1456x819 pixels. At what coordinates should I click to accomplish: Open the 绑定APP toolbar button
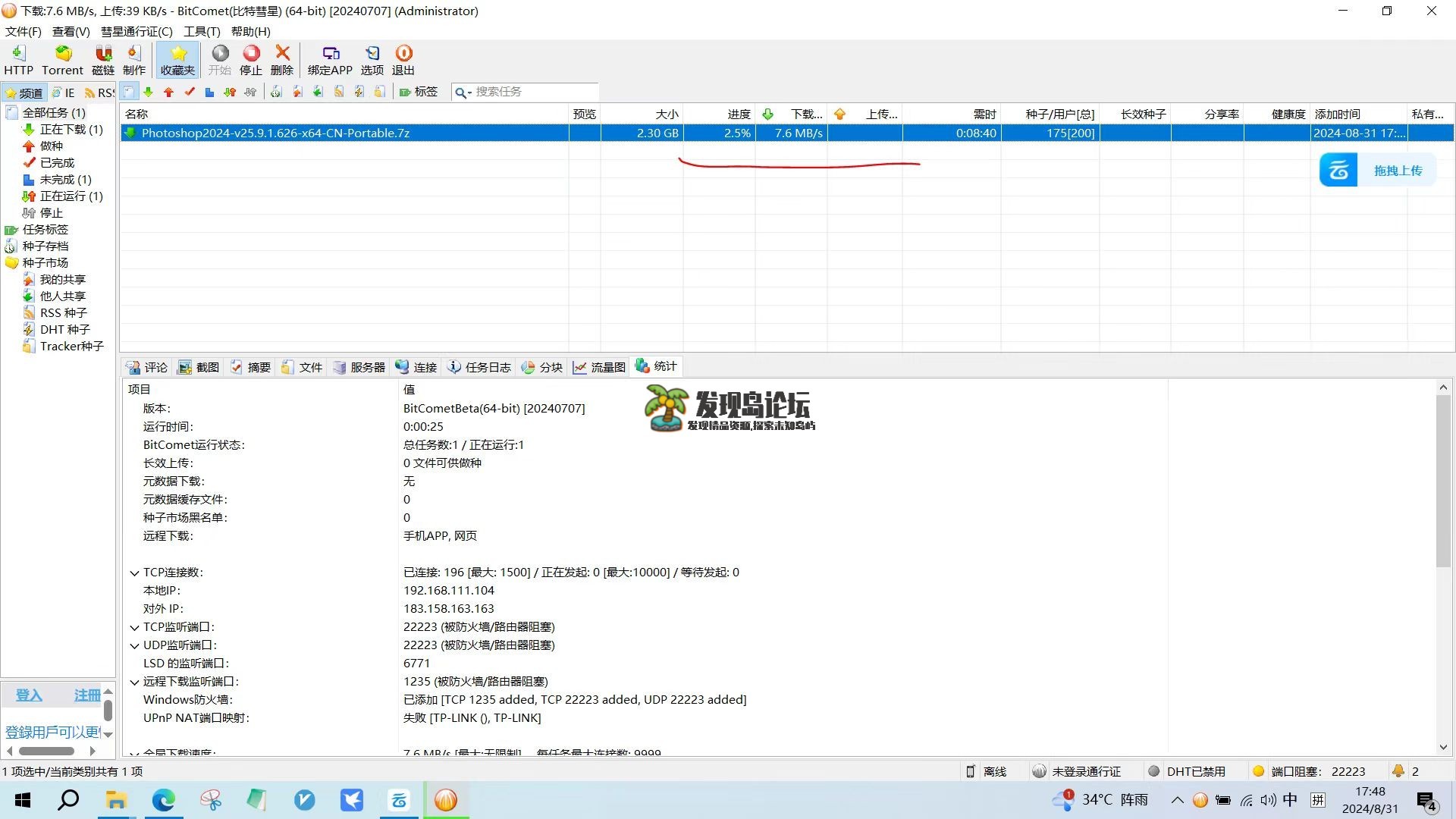click(x=330, y=60)
